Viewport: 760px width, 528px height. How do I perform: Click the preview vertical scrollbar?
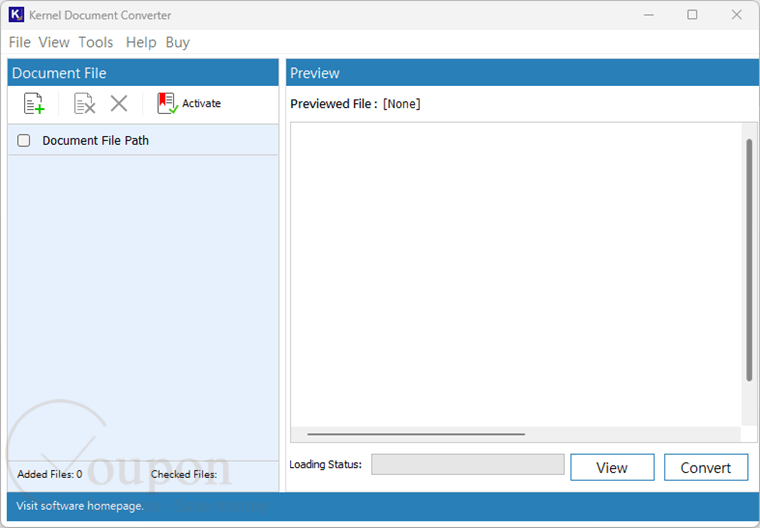point(749,260)
